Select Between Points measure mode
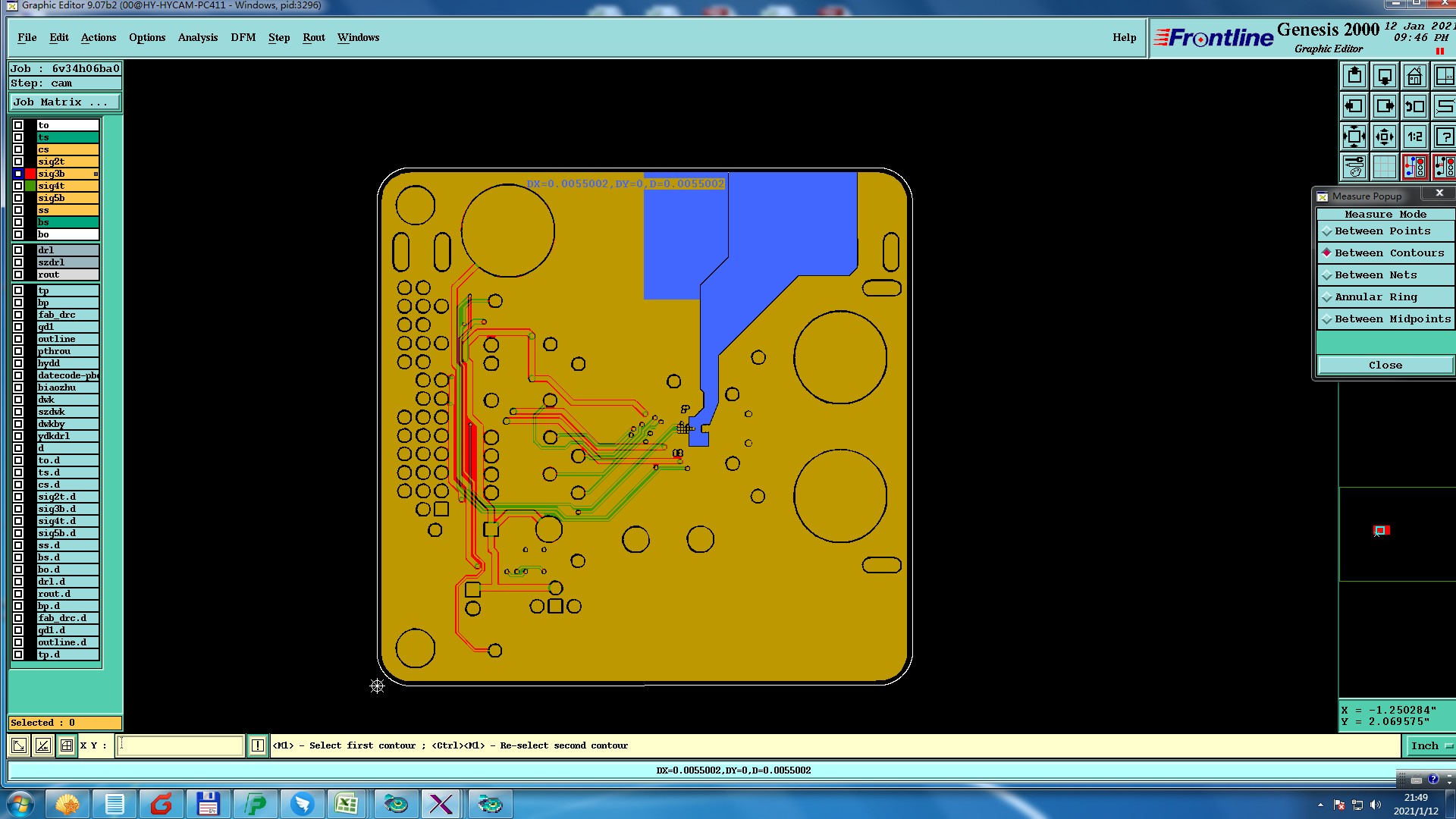The image size is (1456, 819). coord(1385,231)
